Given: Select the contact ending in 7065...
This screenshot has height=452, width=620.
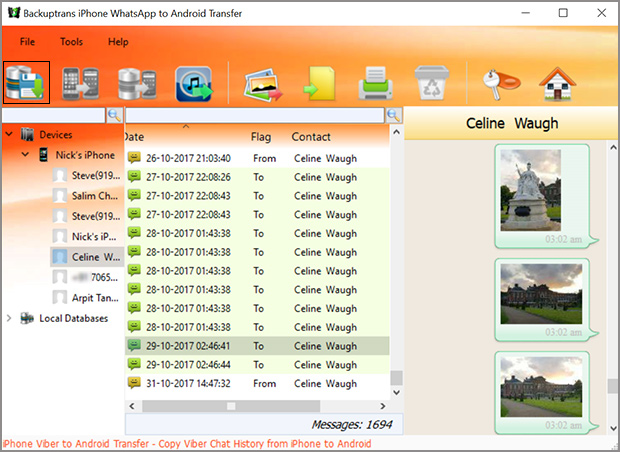Looking at the screenshot, I should pos(86,277).
